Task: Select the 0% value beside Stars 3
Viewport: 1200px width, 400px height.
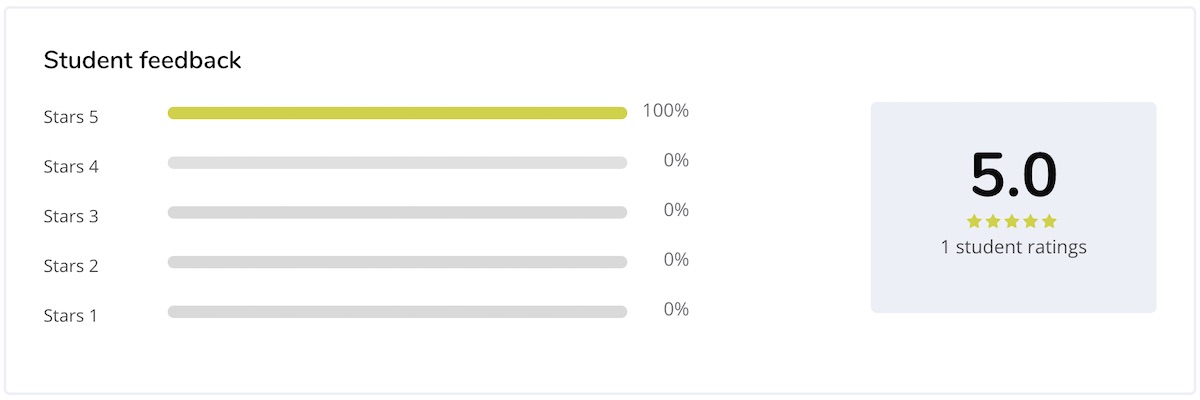Action: pos(676,210)
